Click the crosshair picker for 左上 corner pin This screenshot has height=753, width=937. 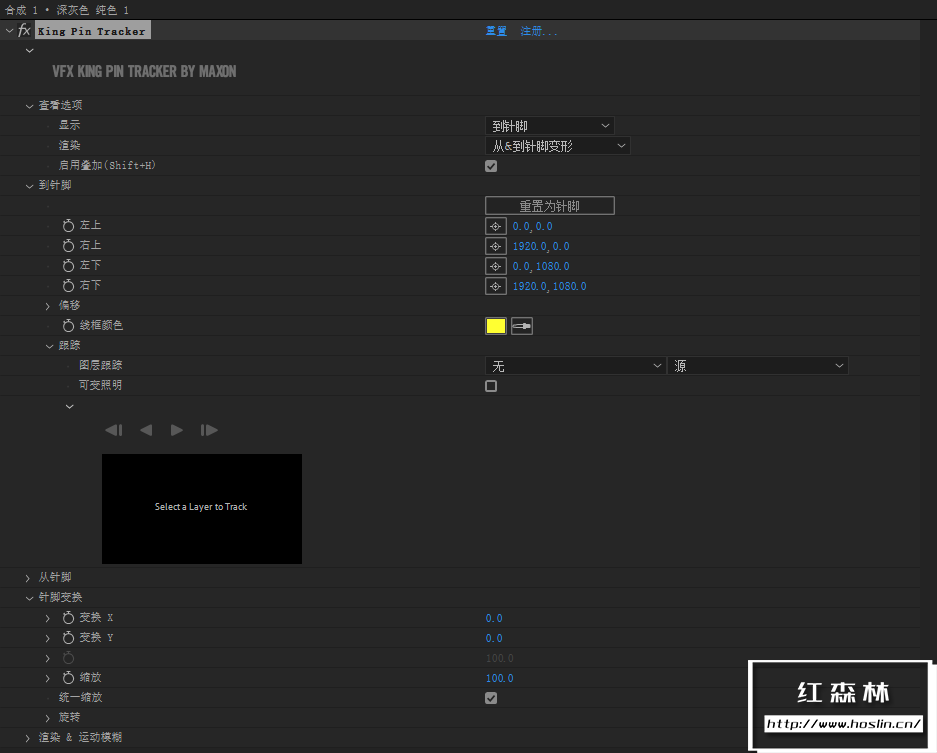(495, 225)
